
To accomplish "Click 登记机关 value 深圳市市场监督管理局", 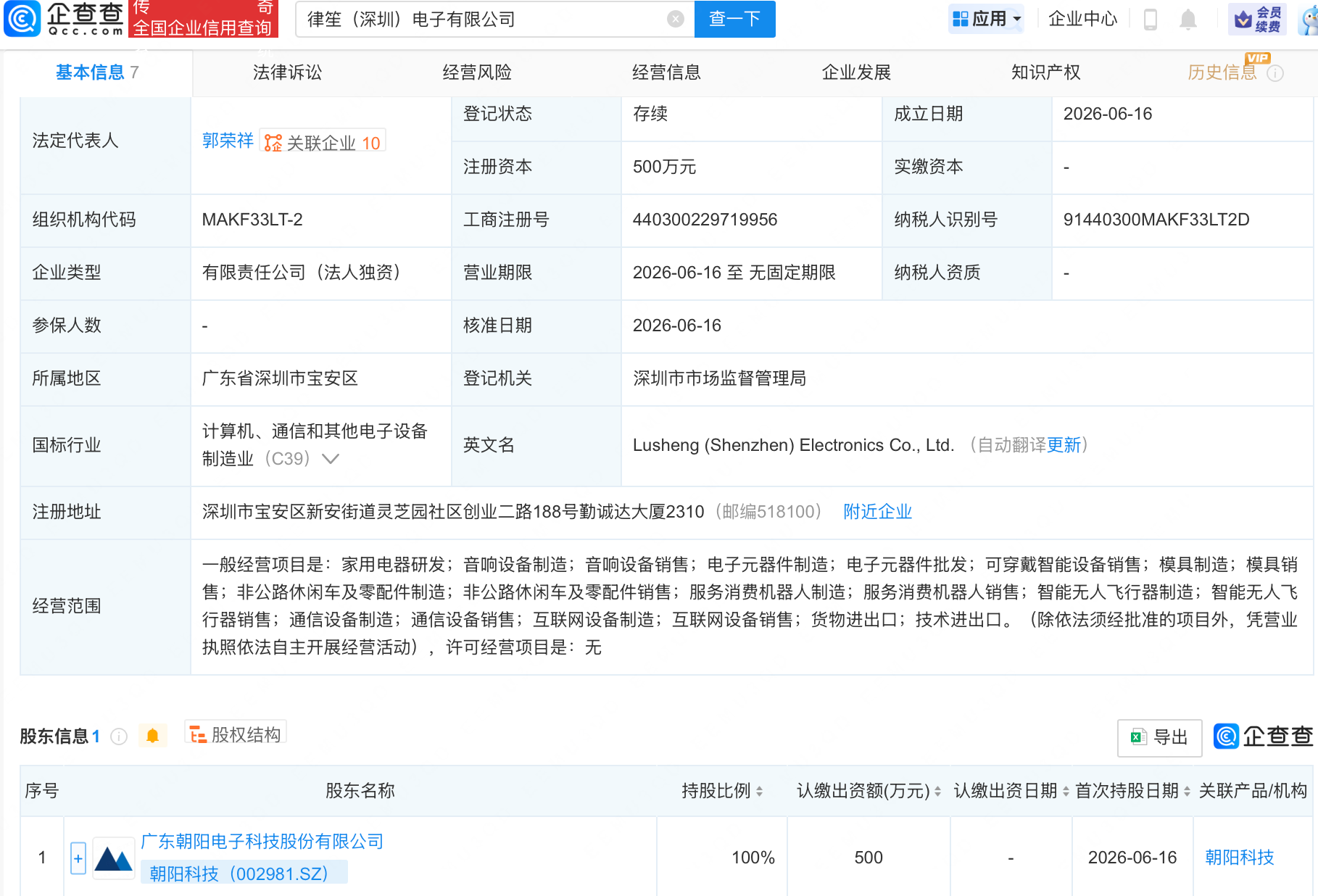I will click(x=719, y=378).
